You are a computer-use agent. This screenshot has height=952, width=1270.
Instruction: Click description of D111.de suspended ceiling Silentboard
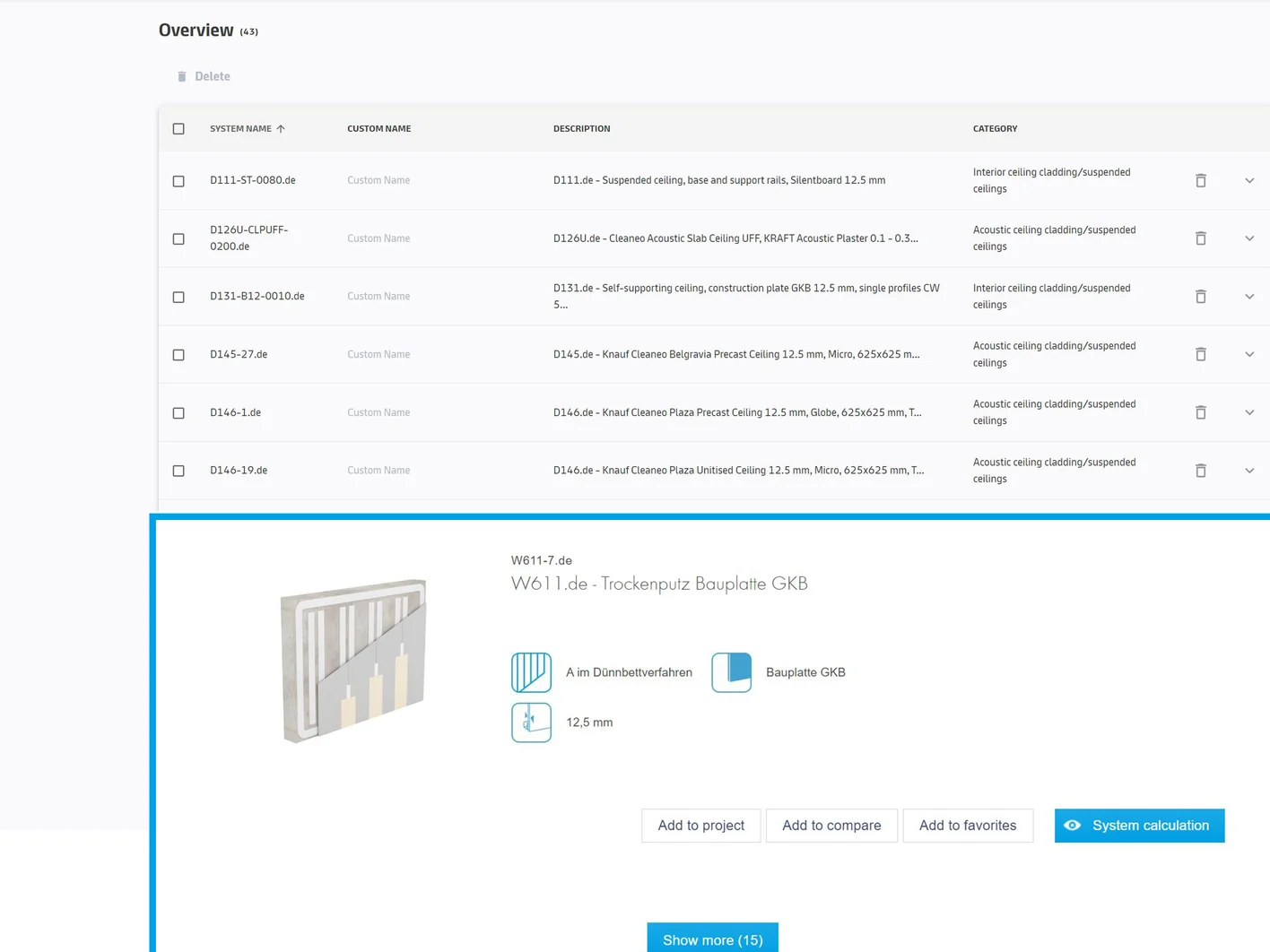[719, 180]
